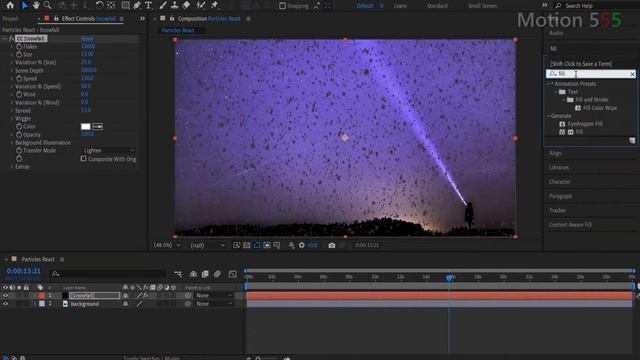The width and height of the screenshot is (640, 360).
Task: Toggle Size stopwatch keyframing
Action: point(19,54)
